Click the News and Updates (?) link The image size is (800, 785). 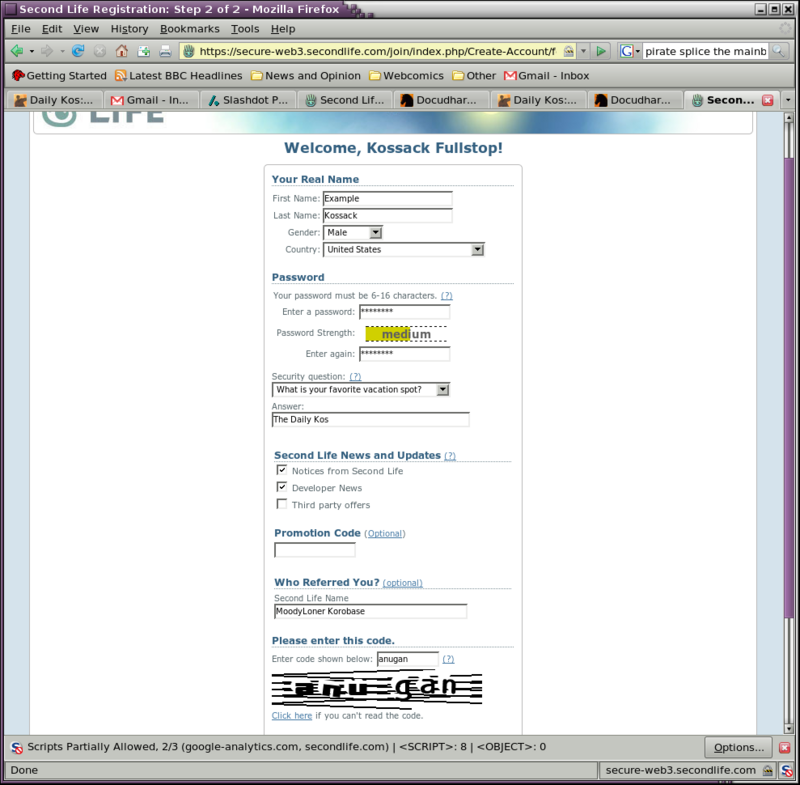(449, 456)
